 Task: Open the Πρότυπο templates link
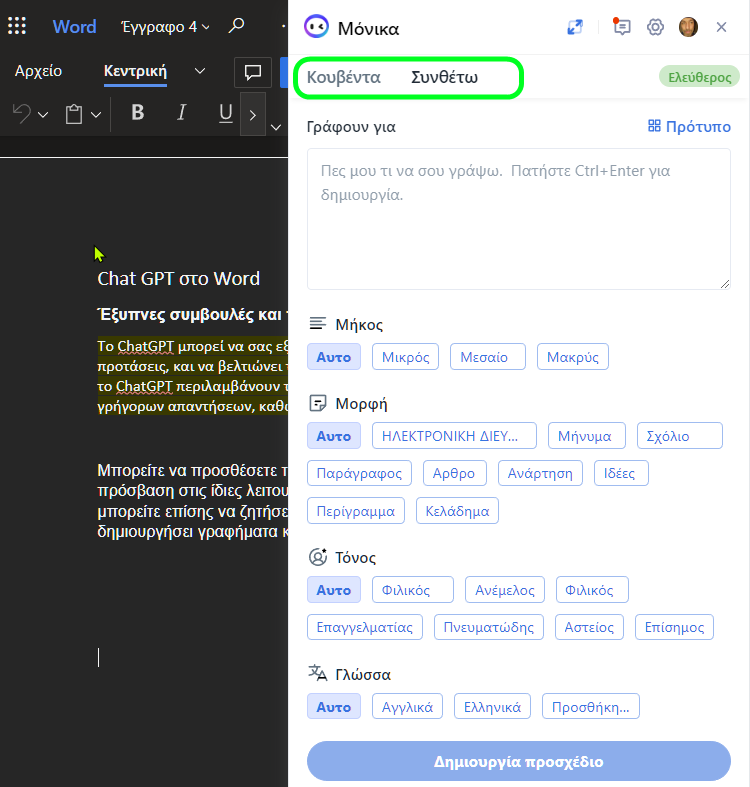pyautogui.click(x=689, y=126)
